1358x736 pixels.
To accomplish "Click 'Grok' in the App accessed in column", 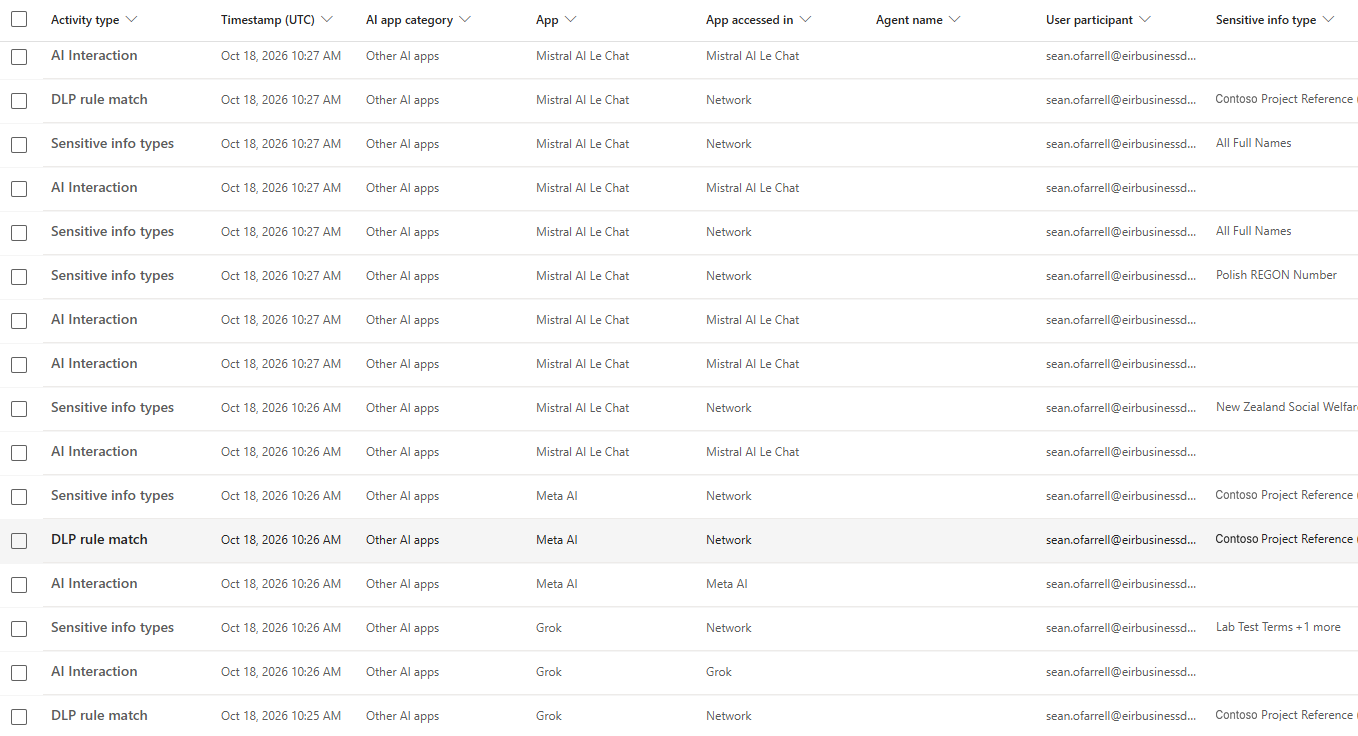I will 719,672.
